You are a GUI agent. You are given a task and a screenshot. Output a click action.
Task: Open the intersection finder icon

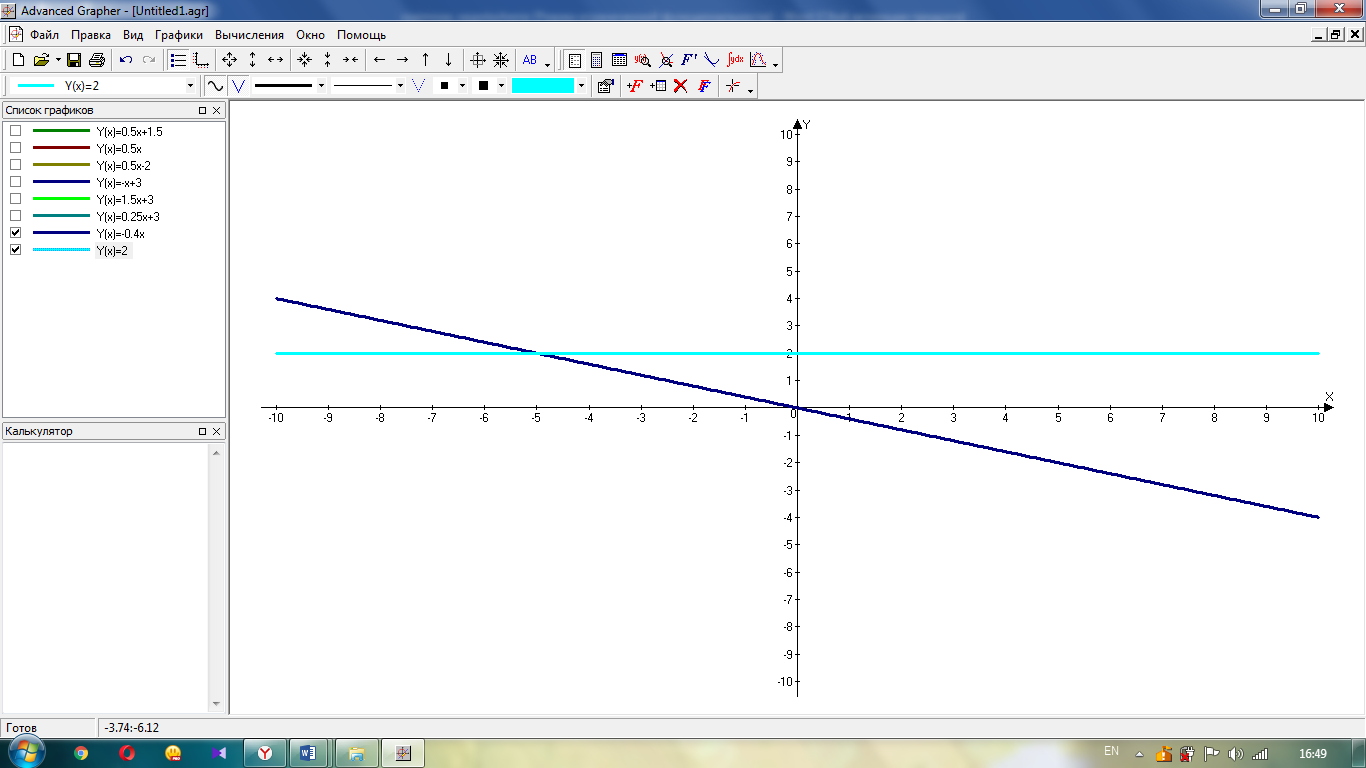(666, 60)
